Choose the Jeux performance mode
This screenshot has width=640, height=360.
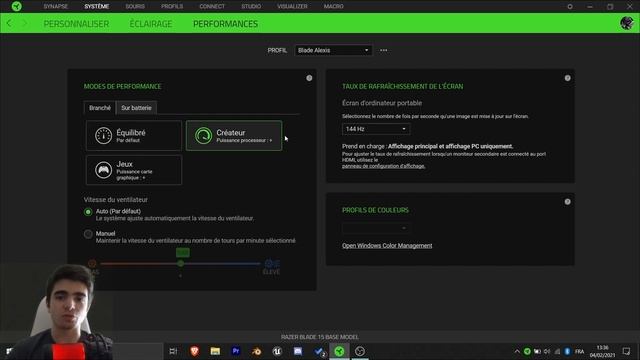click(x=134, y=170)
